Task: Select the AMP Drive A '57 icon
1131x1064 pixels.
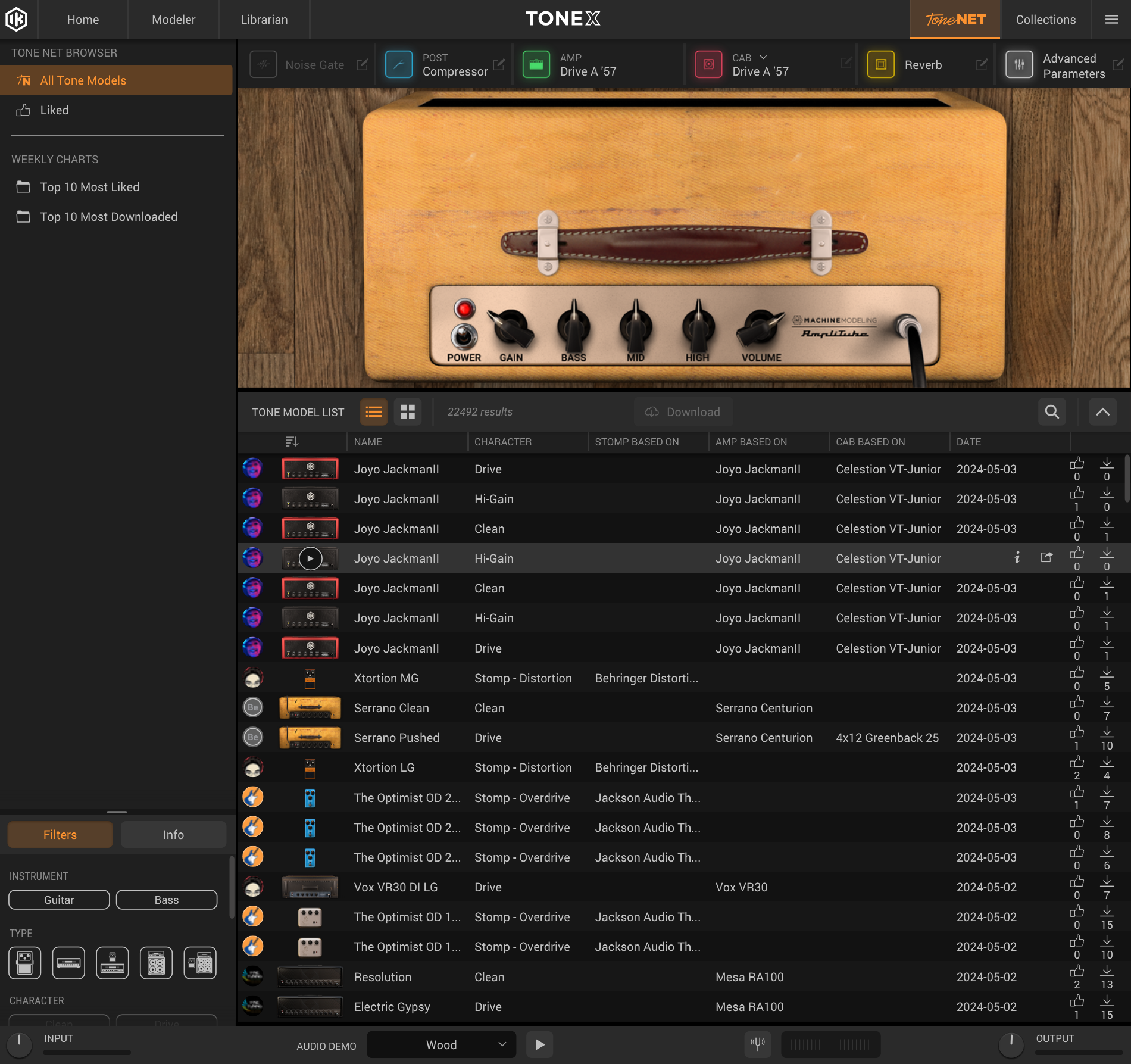Action: pos(536,64)
